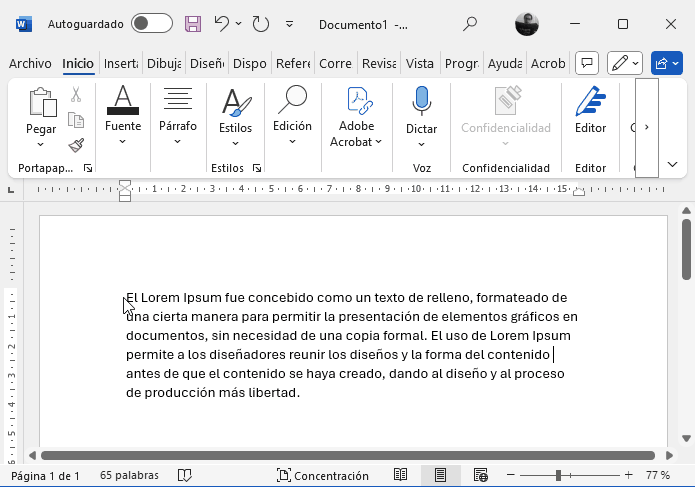
Task: Click the 65 palabras word count
Action: [127, 476]
